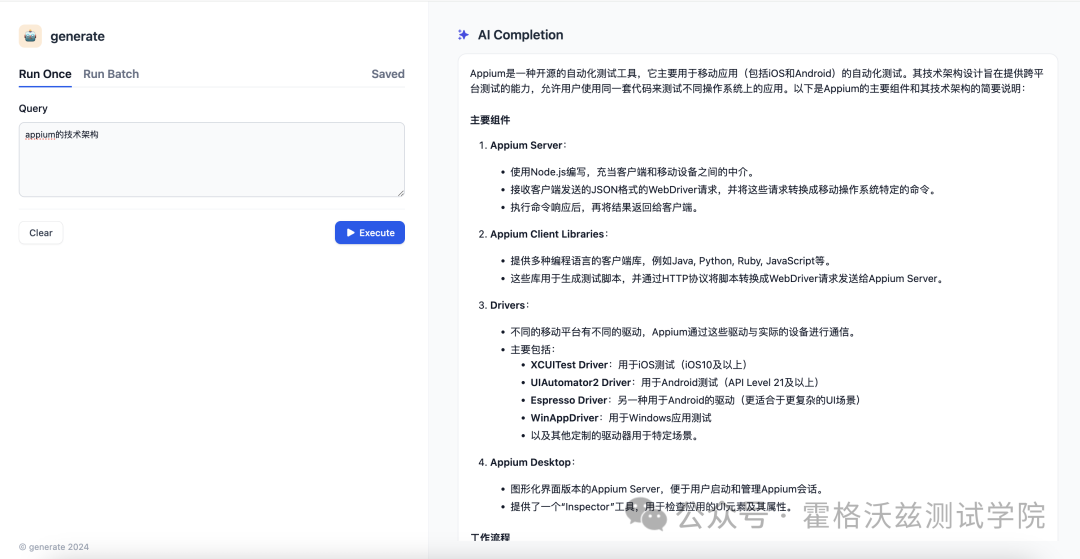Click the generate app title
The width and height of the screenshot is (1080, 559).
point(77,36)
